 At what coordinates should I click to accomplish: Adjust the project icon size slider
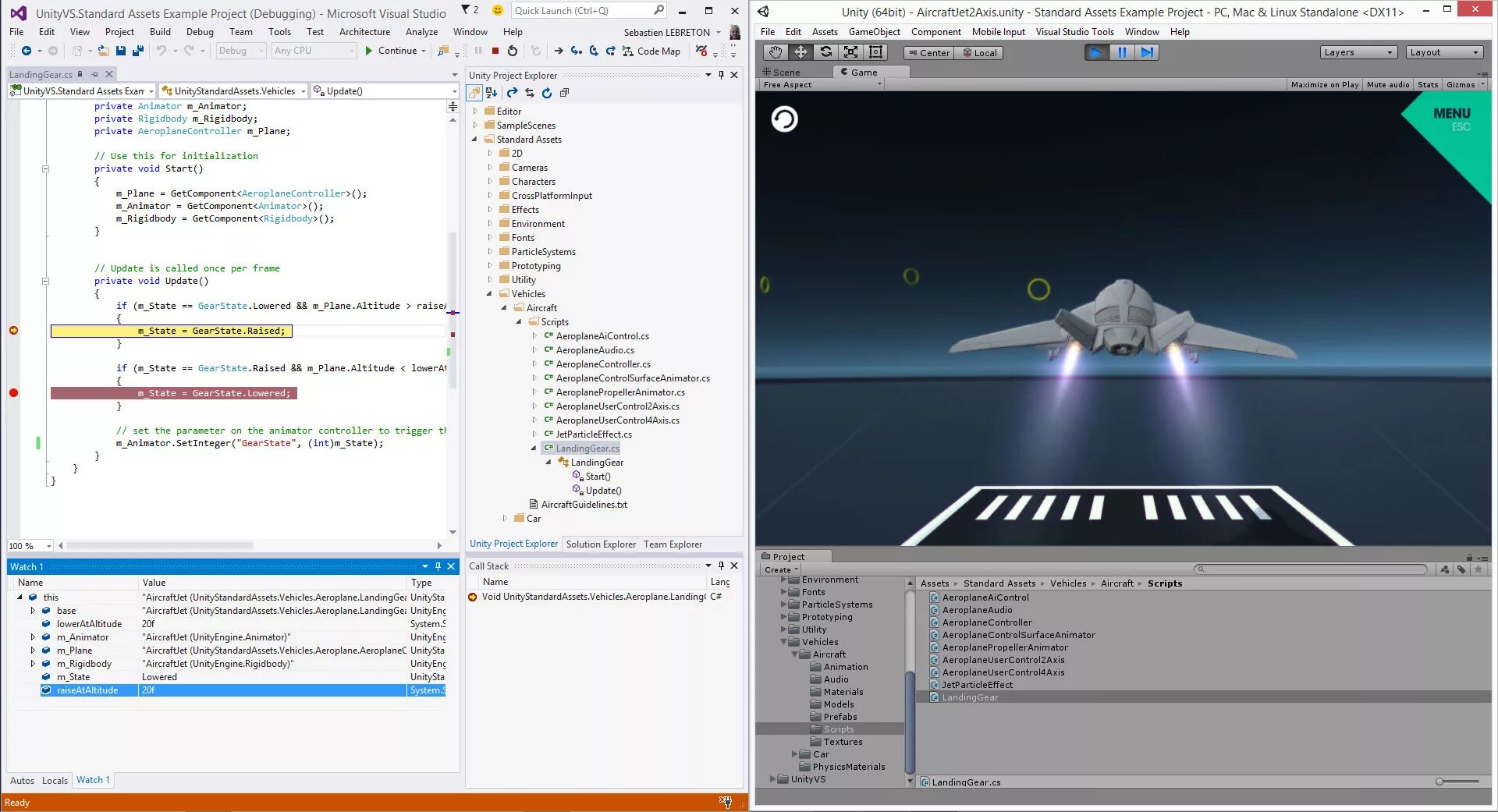click(1458, 782)
